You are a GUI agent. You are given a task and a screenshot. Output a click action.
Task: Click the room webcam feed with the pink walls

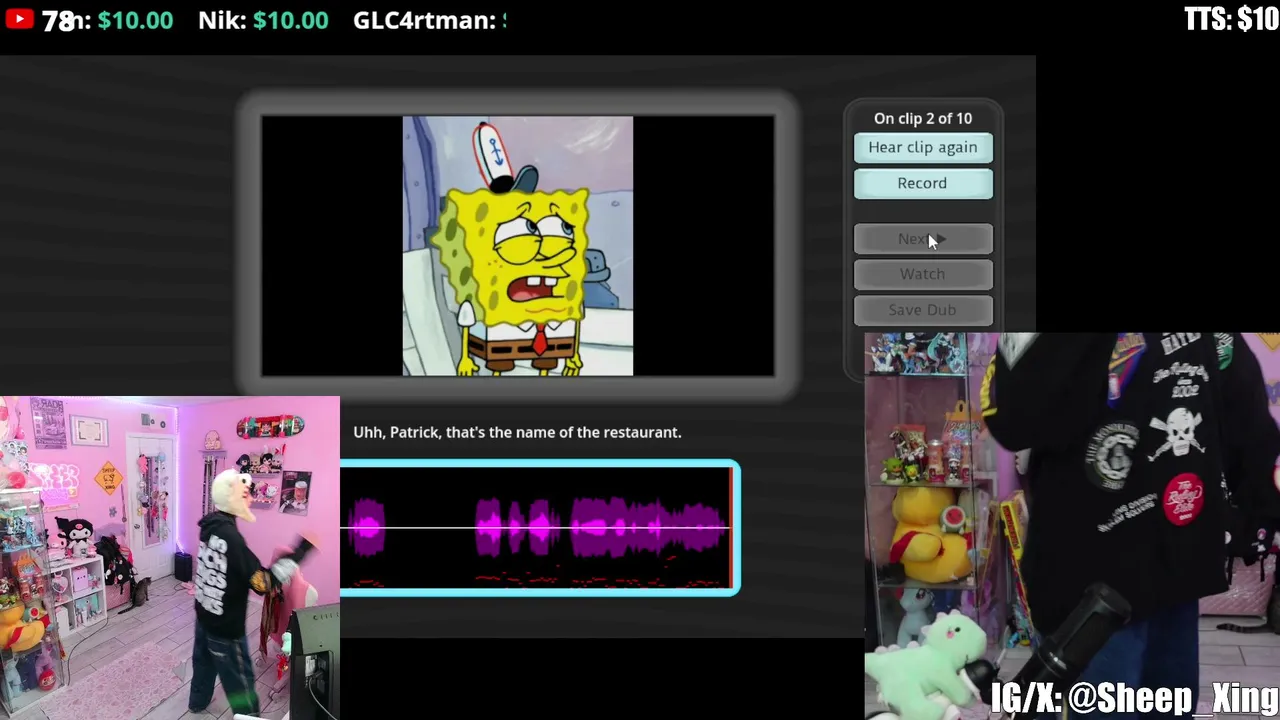point(170,558)
